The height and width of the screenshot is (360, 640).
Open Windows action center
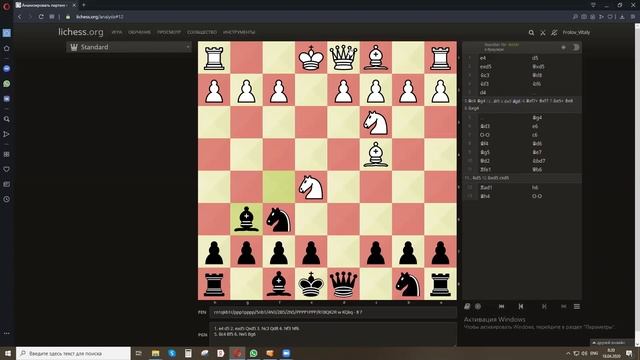pos(629,353)
